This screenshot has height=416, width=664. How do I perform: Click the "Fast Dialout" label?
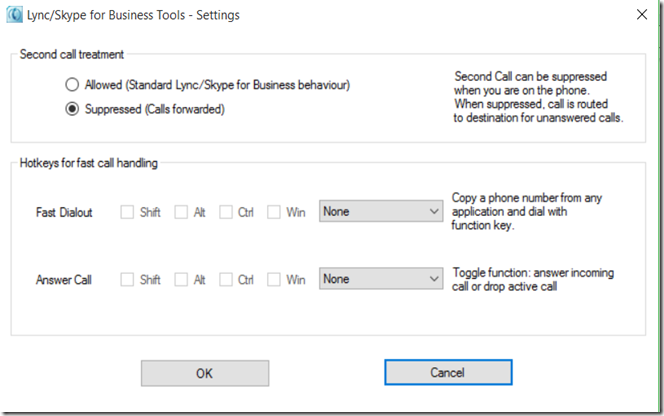tap(64, 212)
